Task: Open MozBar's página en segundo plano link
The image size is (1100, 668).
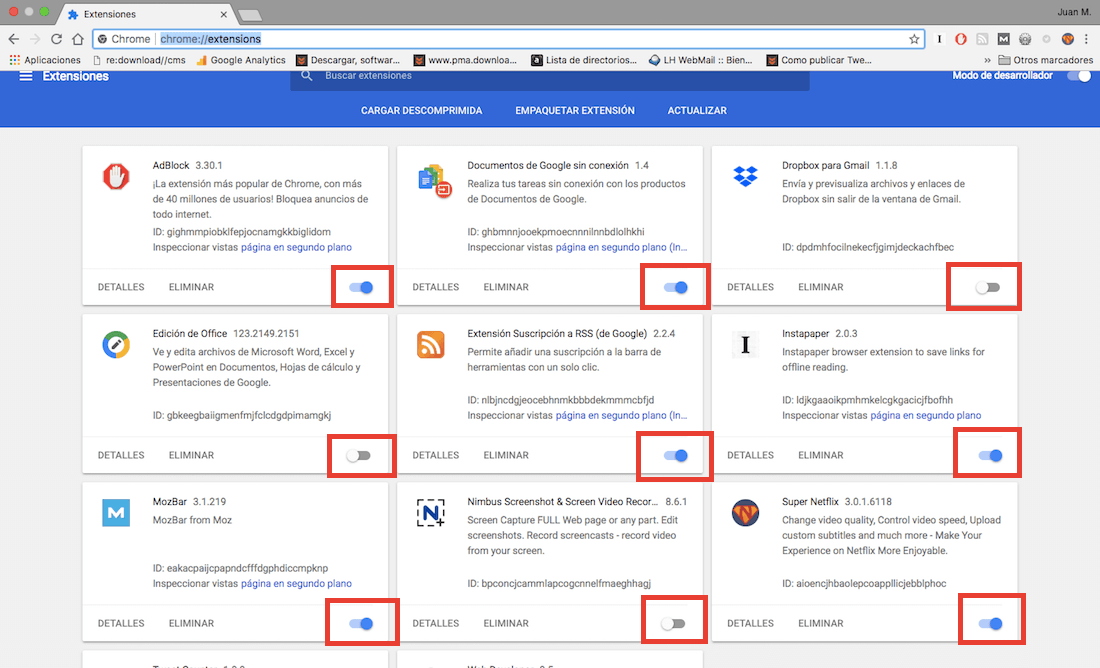Action: pyautogui.click(x=297, y=584)
